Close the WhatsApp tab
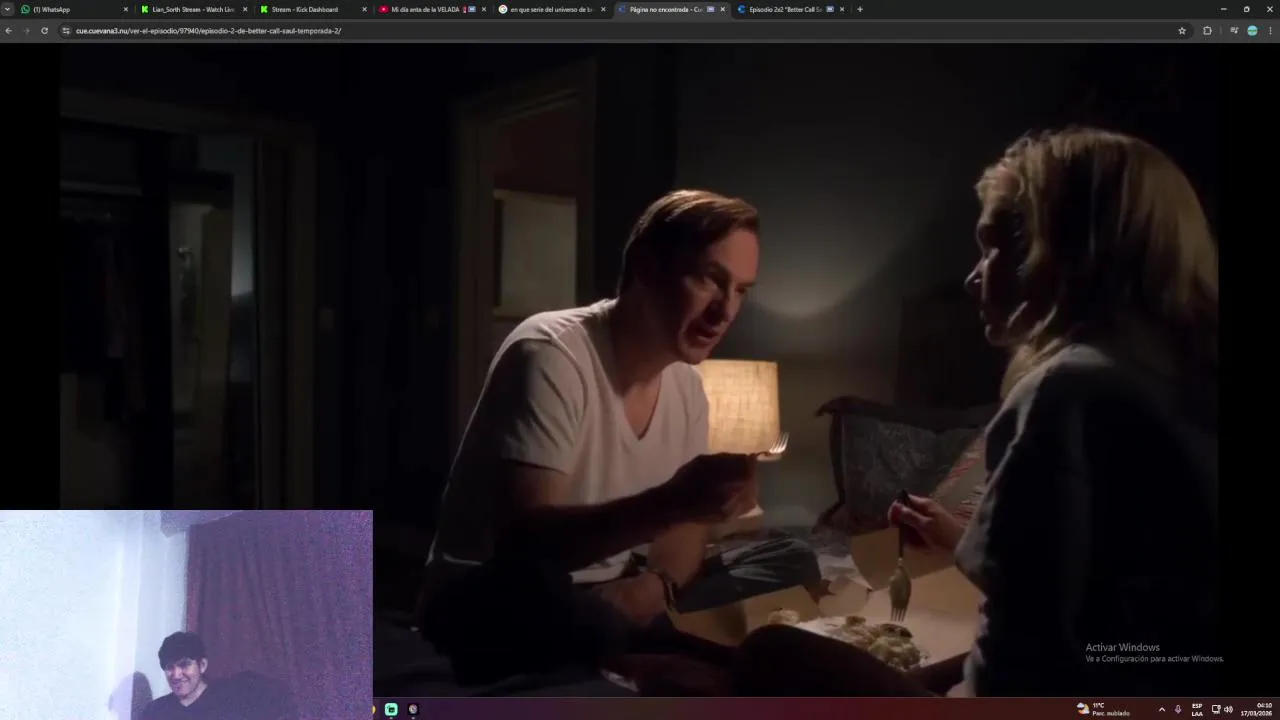The image size is (1280, 720). pyautogui.click(x=125, y=9)
